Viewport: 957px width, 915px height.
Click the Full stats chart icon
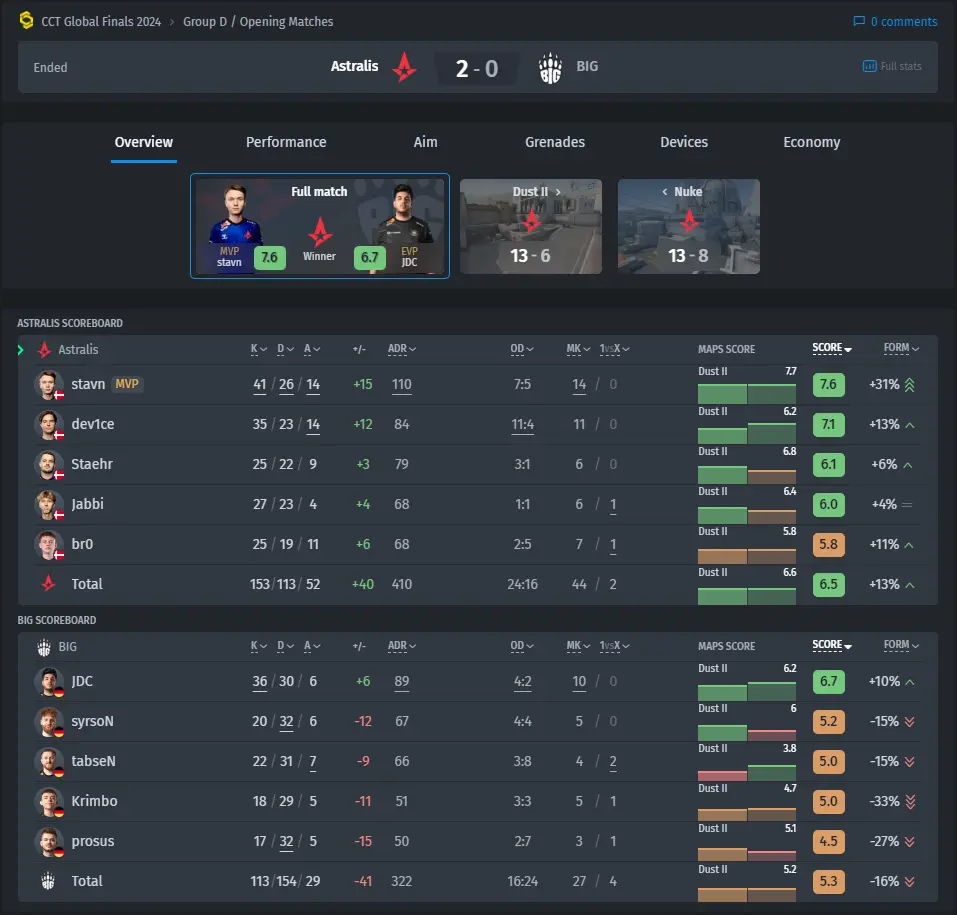(869, 66)
